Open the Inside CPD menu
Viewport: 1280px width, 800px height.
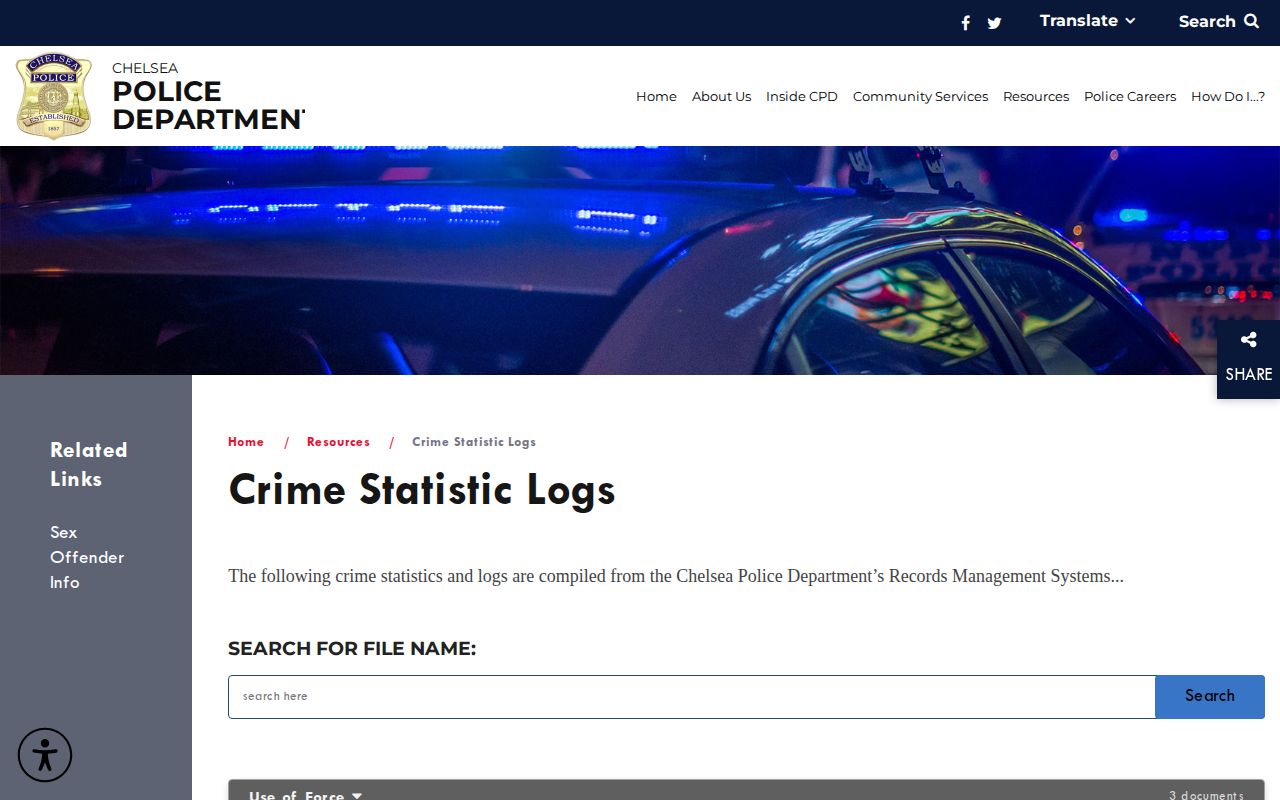(802, 96)
